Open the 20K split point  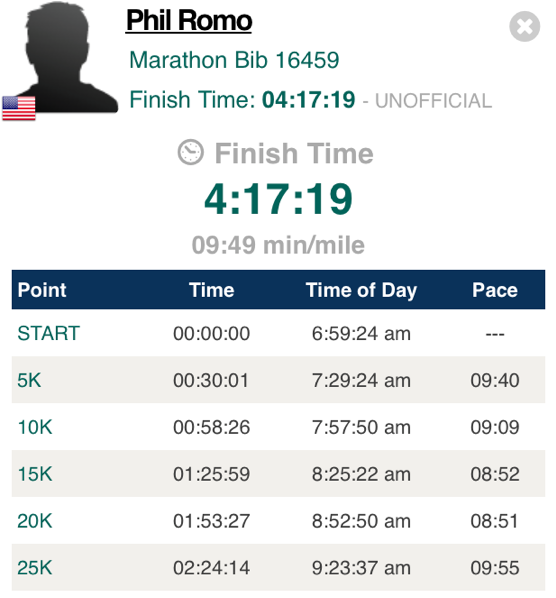35,521
